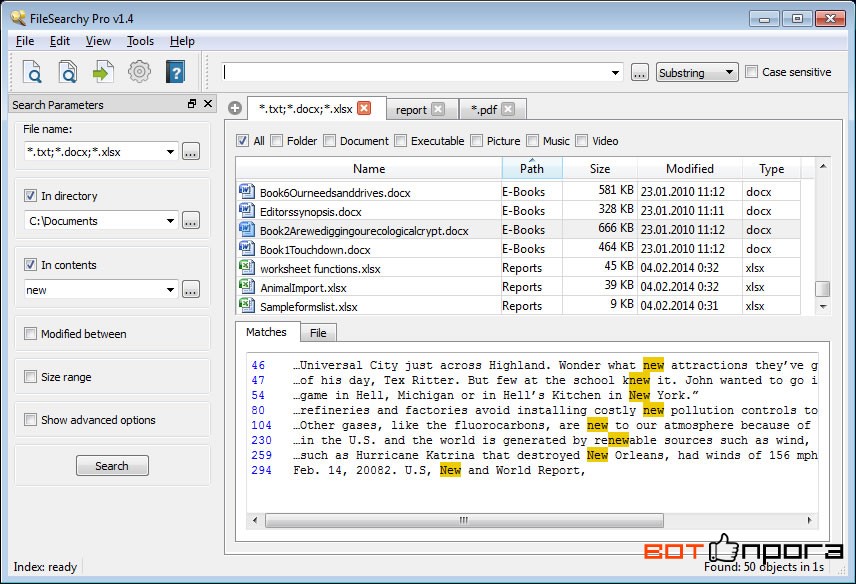Switch to the report search tab
Viewport: 856px width, 584px height.
click(411, 110)
